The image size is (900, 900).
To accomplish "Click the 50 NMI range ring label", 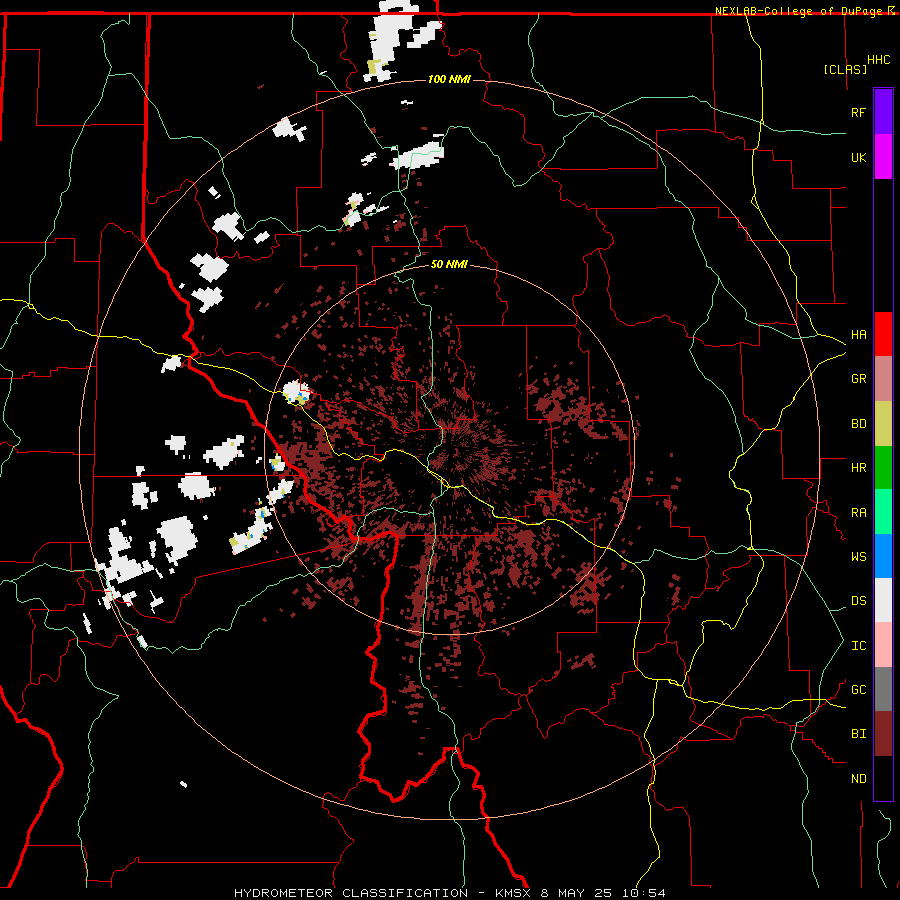I will (x=449, y=264).
